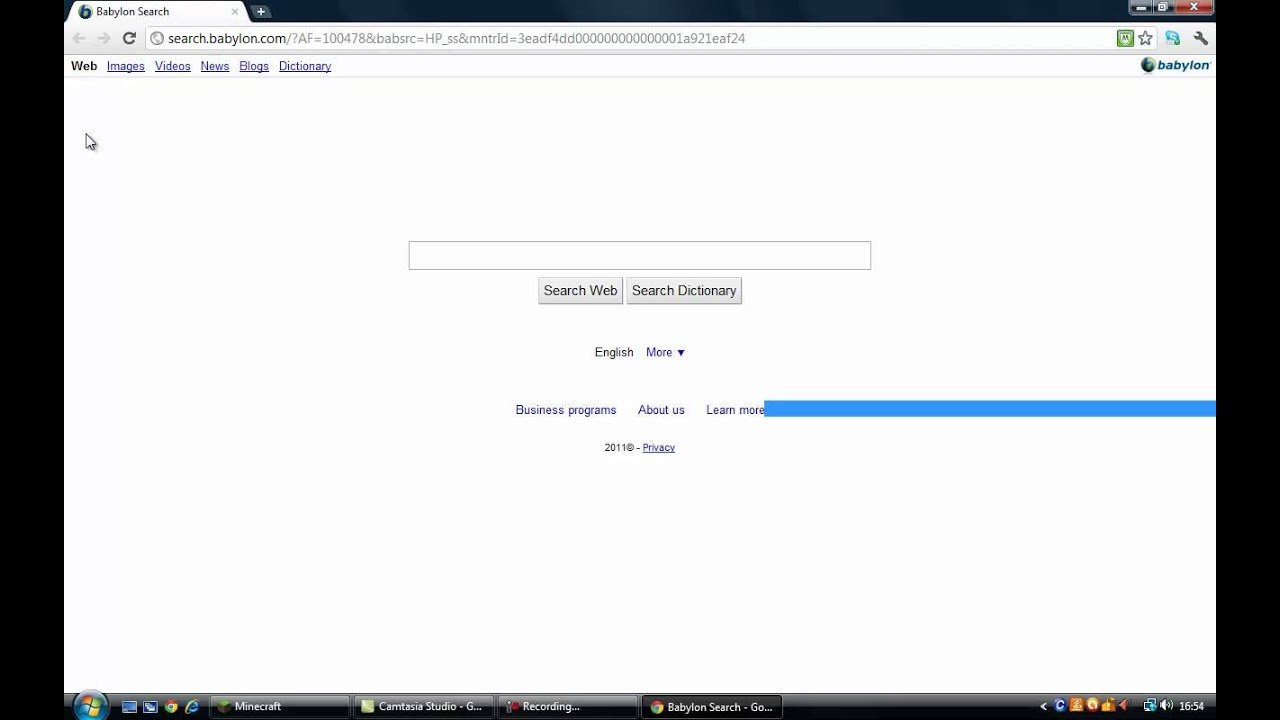This screenshot has width=1280, height=720.
Task: Open the Chrome wrench menu
Action: 1201,38
